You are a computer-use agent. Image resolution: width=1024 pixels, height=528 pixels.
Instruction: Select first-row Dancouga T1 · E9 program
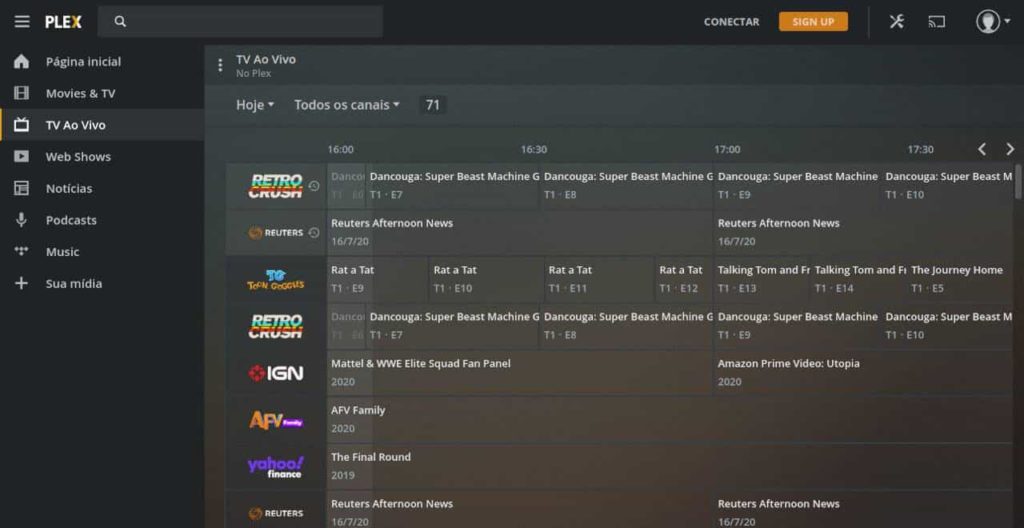(797, 186)
